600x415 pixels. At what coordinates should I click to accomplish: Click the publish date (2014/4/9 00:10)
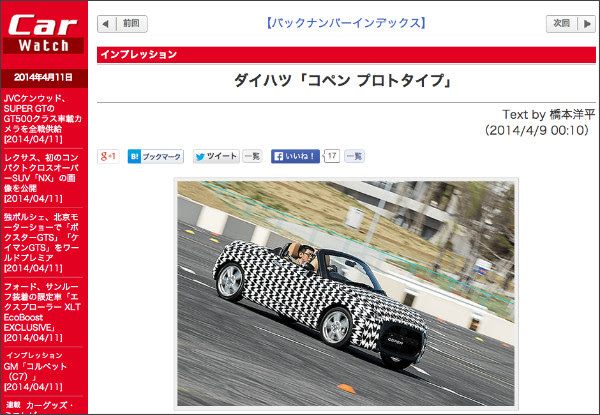click(x=537, y=130)
